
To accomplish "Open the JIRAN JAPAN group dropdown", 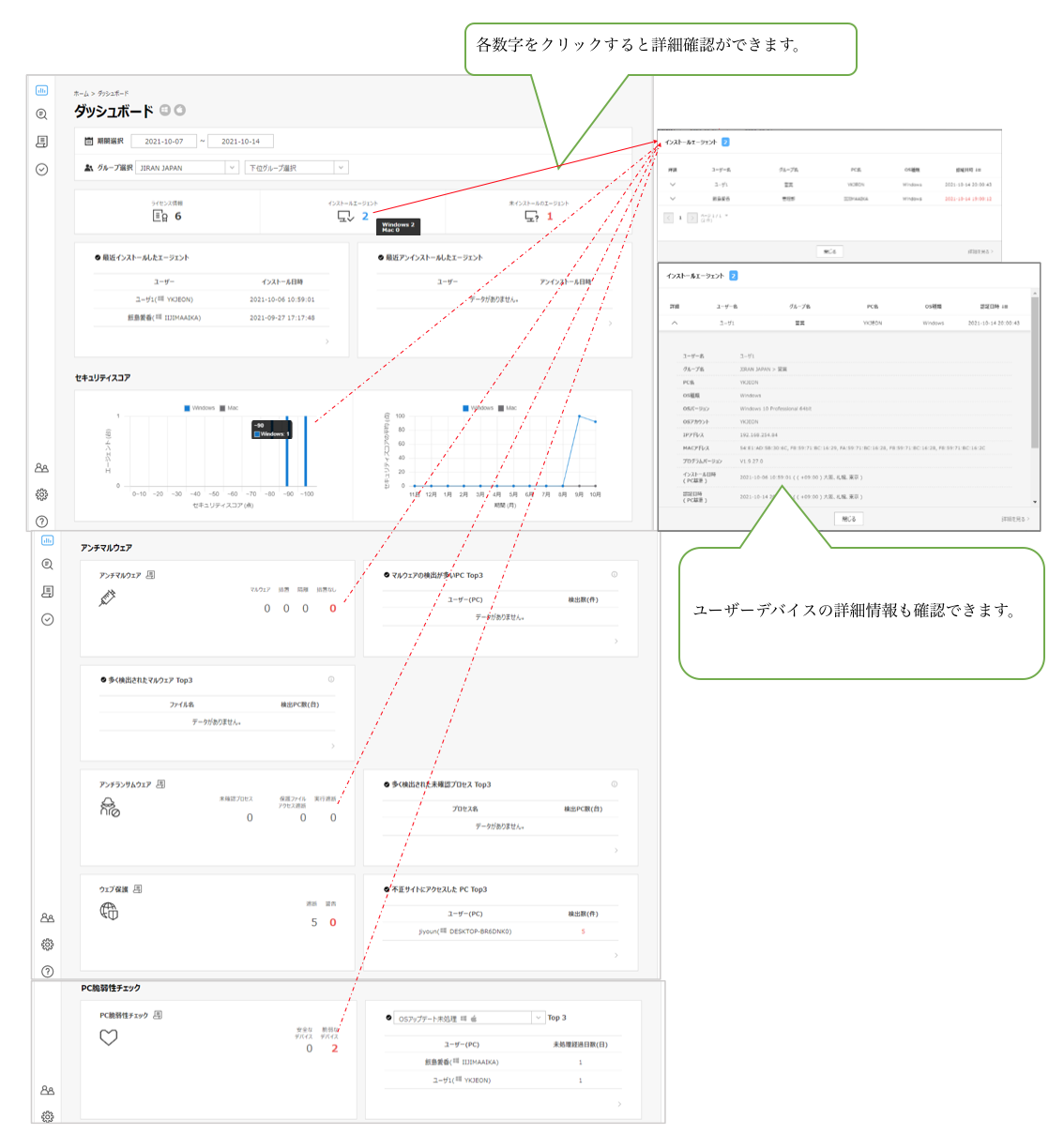I will pos(188,168).
